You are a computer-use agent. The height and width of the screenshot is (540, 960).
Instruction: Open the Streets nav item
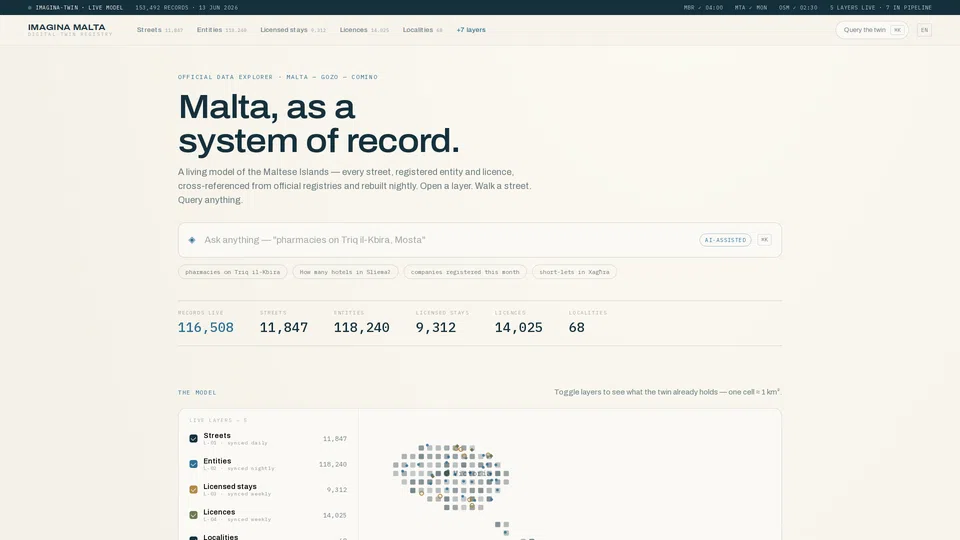pos(160,30)
